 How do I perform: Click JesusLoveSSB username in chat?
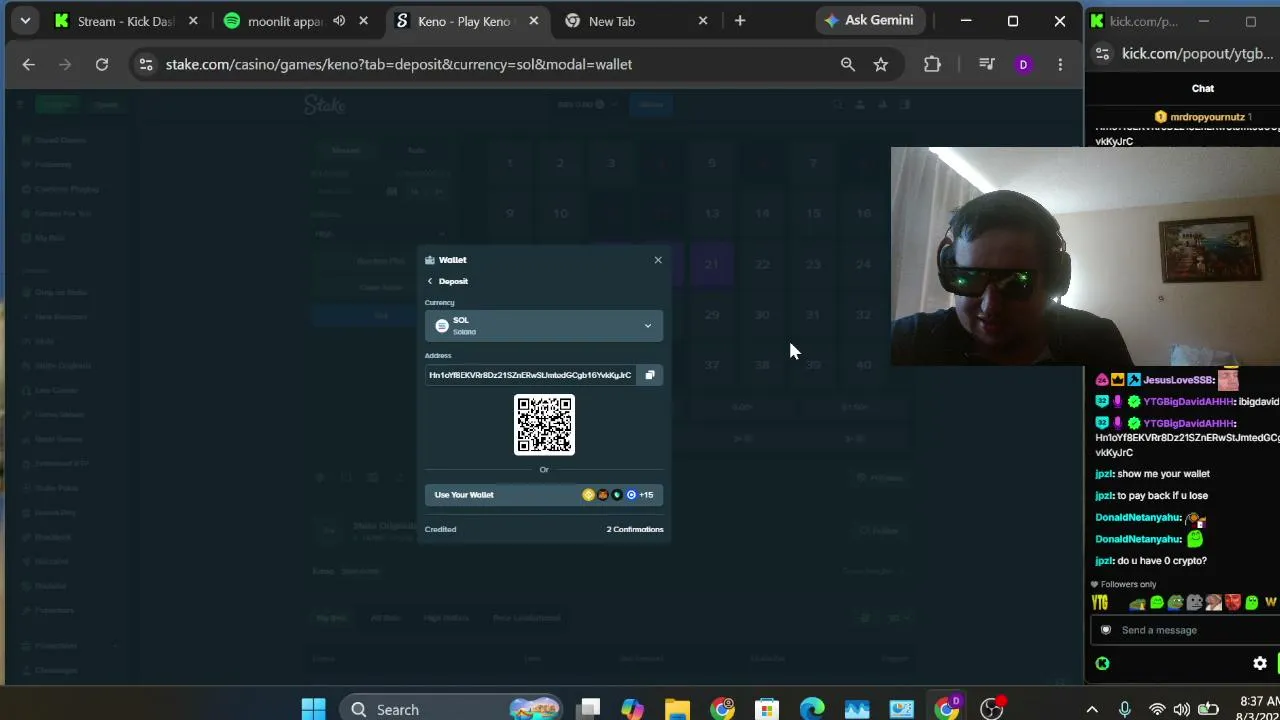(1179, 380)
